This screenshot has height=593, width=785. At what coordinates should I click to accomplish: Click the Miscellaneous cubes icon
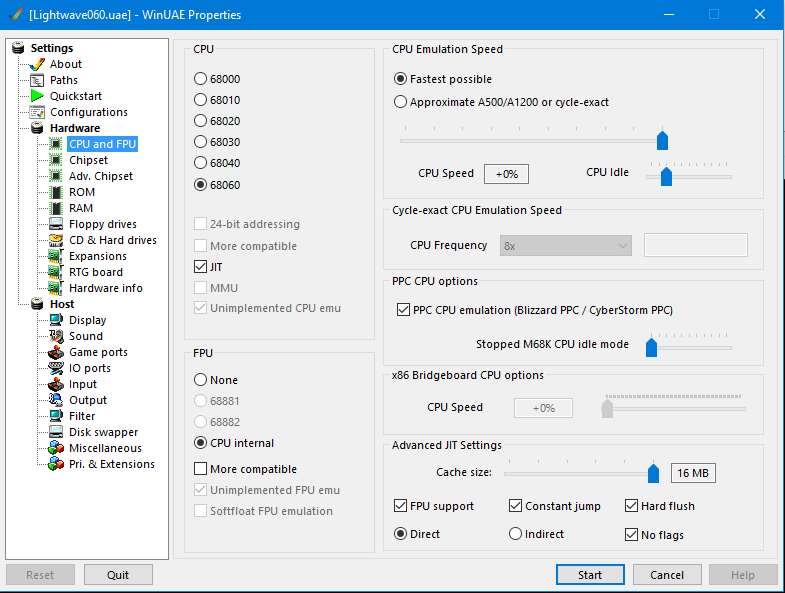[x=56, y=448]
